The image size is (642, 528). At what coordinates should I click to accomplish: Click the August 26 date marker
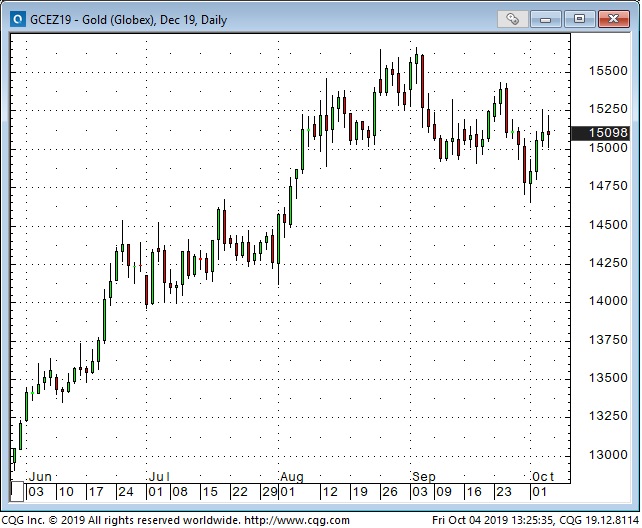(x=389, y=492)
